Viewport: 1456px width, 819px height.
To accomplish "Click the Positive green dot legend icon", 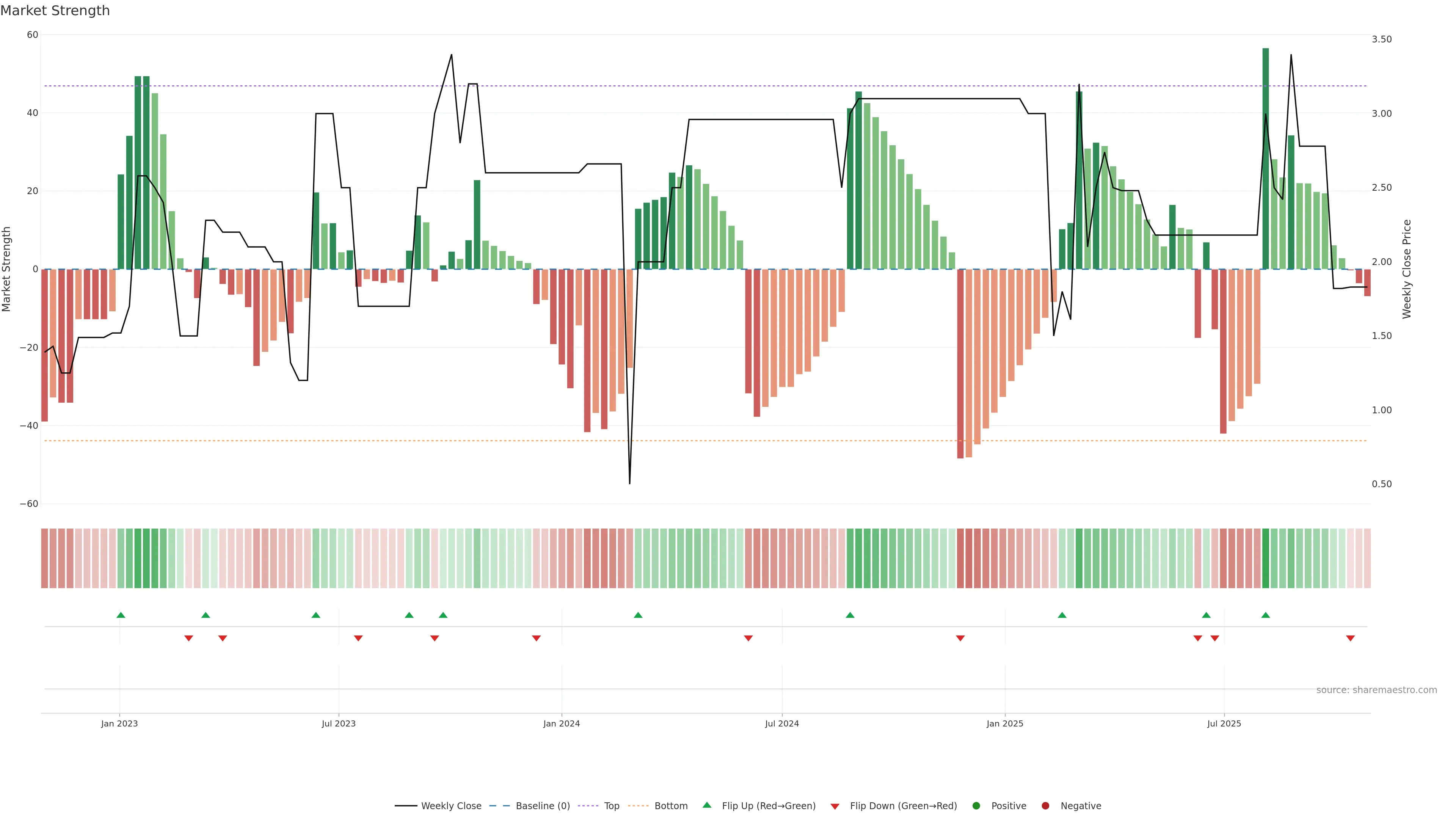I will tap(976, 806).
